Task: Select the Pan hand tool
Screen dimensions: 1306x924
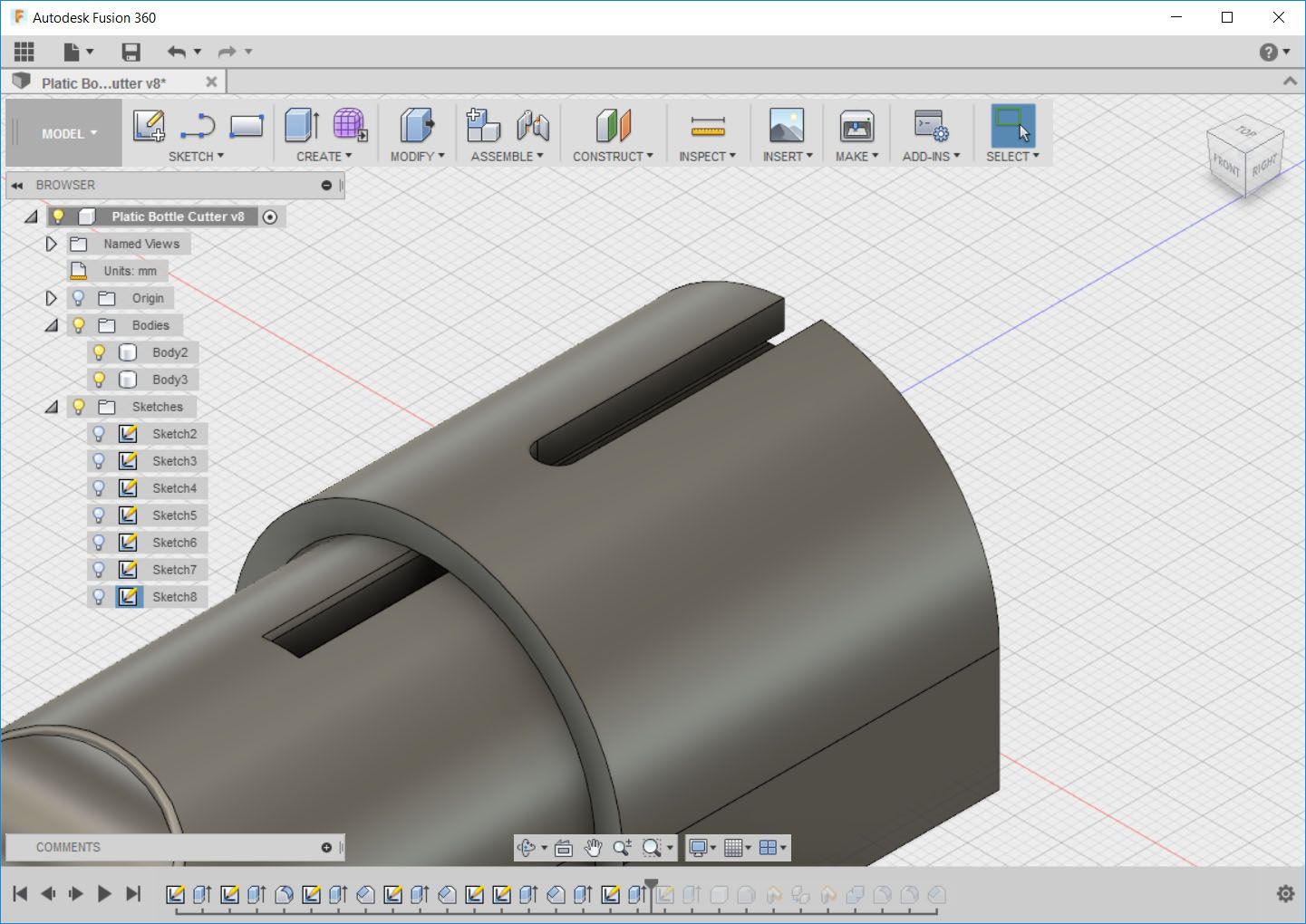Action: 593,848
